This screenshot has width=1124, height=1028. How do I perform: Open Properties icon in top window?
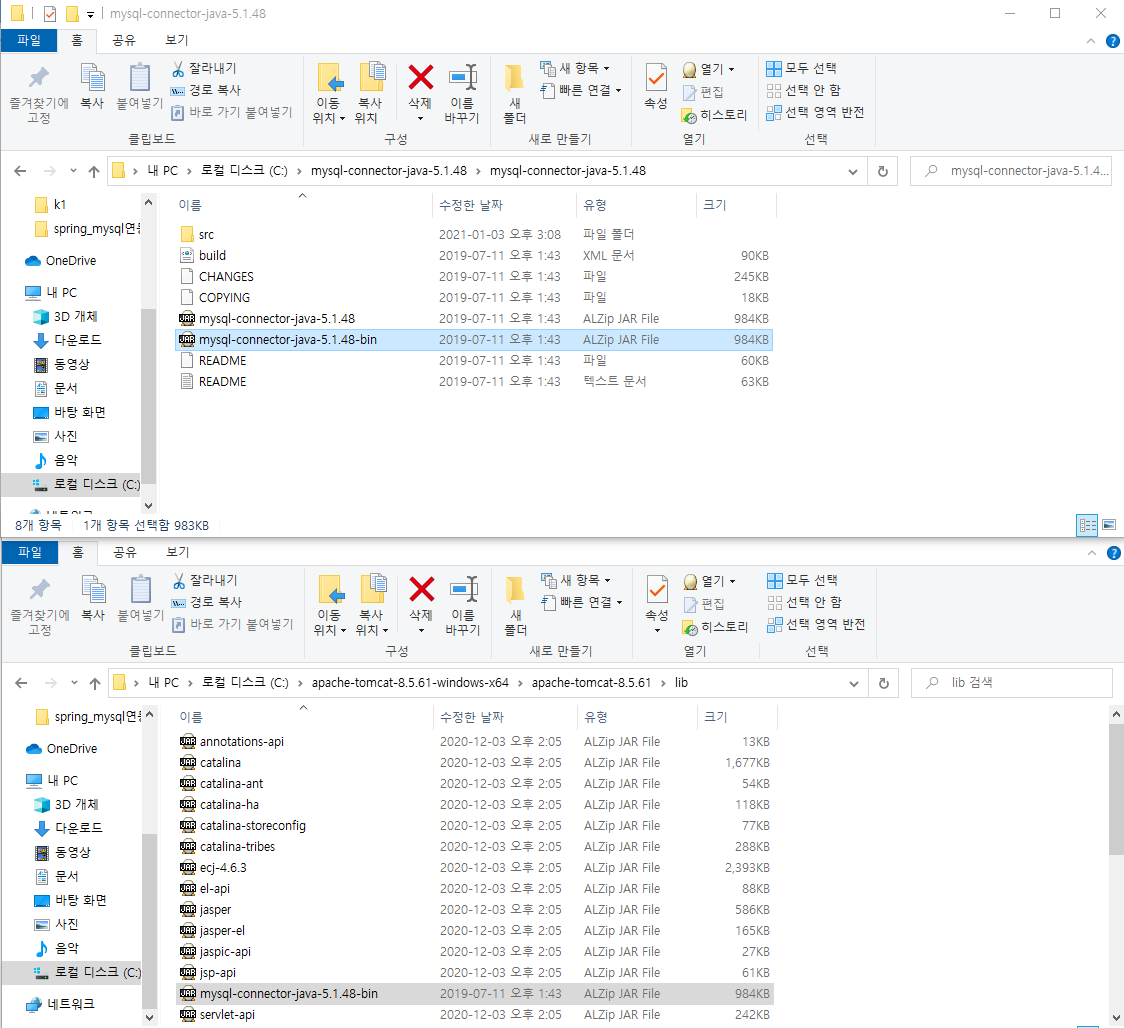coord(656,77)
